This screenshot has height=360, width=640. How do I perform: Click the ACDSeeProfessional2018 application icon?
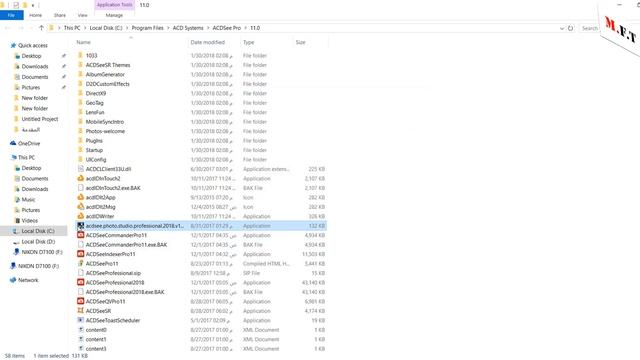tap(80, 282)
